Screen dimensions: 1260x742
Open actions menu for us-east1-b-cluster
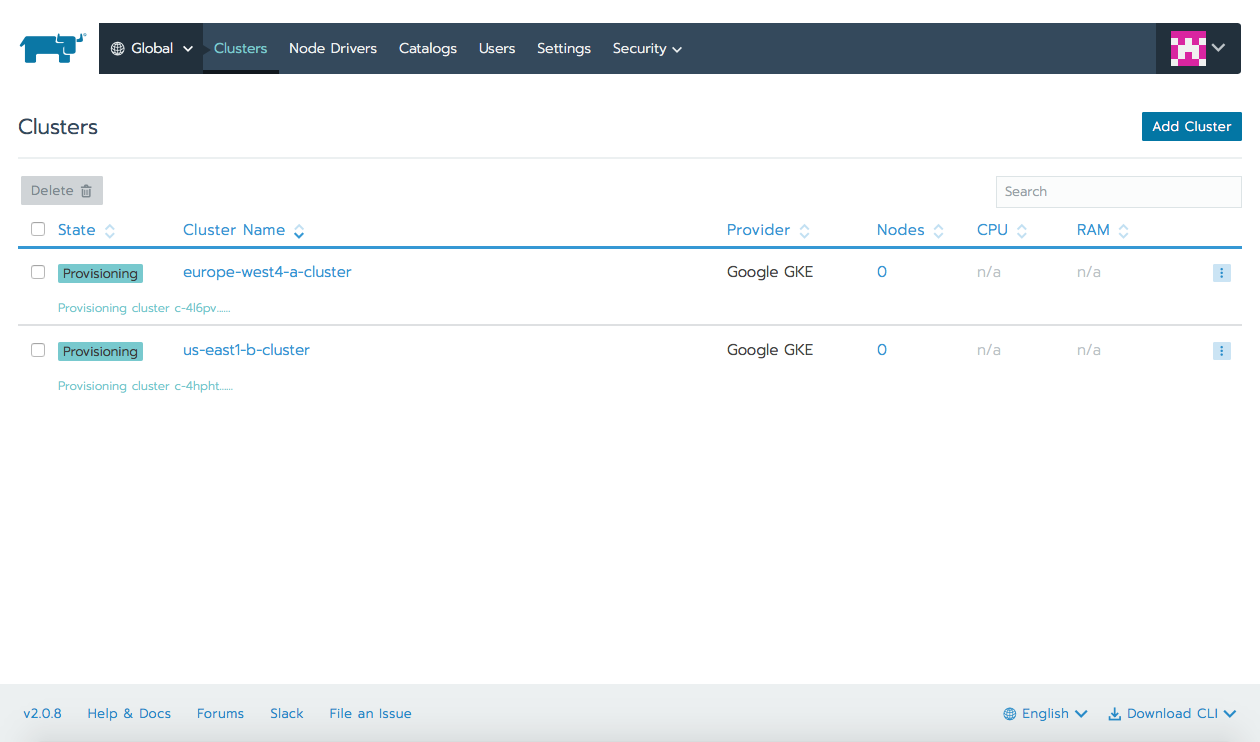(x=1221, y=351)
